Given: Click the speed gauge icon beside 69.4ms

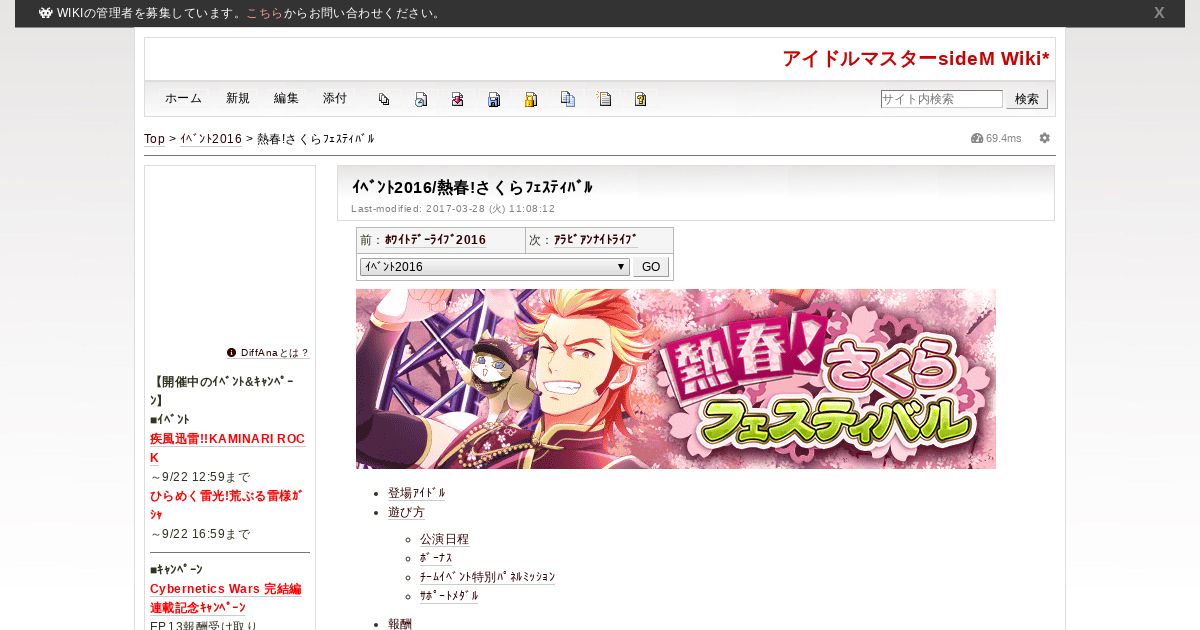Looking at the screenshot, I should 977,138.
